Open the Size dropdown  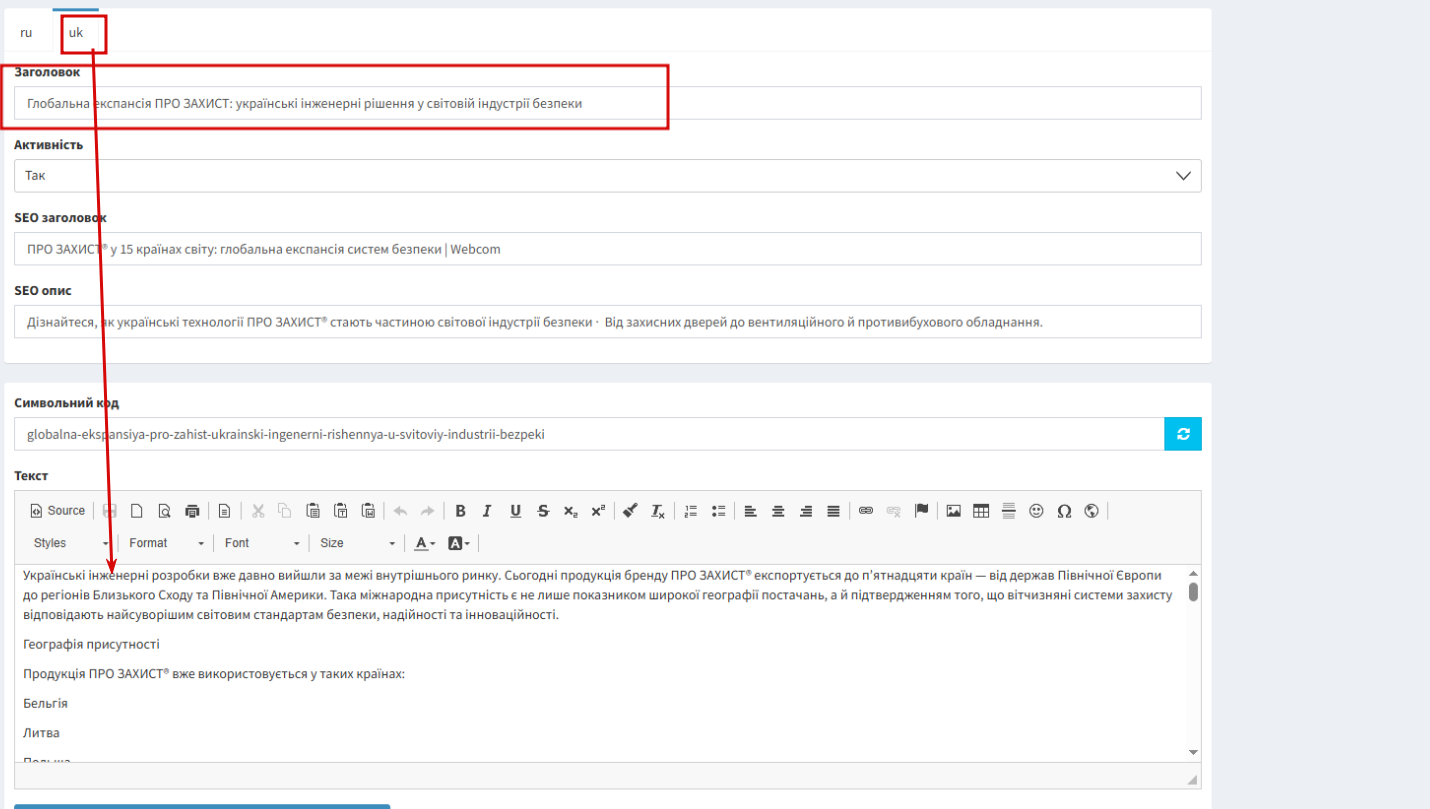click(357, 543)
